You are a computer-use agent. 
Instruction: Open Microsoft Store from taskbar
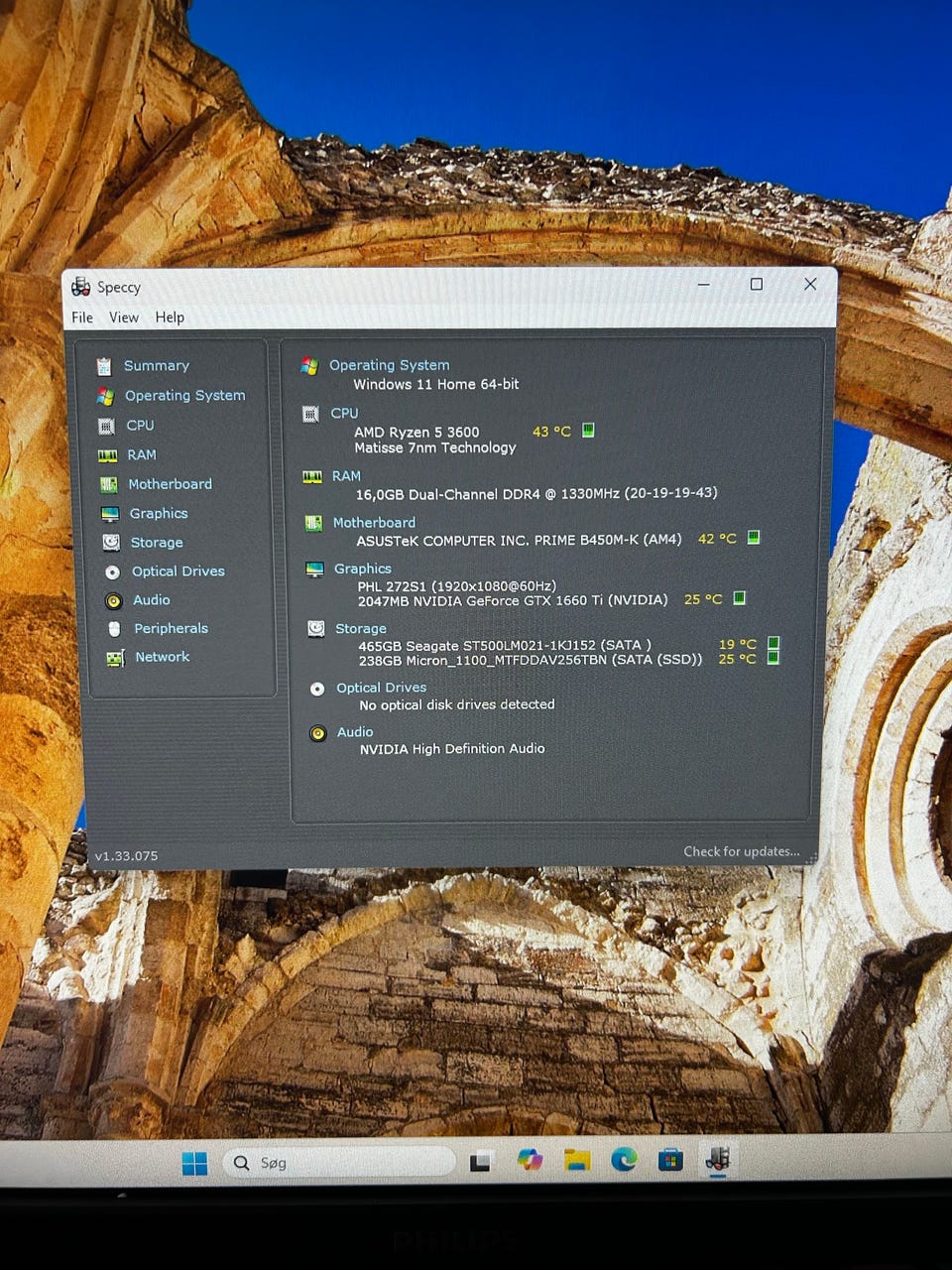tap(671, 1158)
